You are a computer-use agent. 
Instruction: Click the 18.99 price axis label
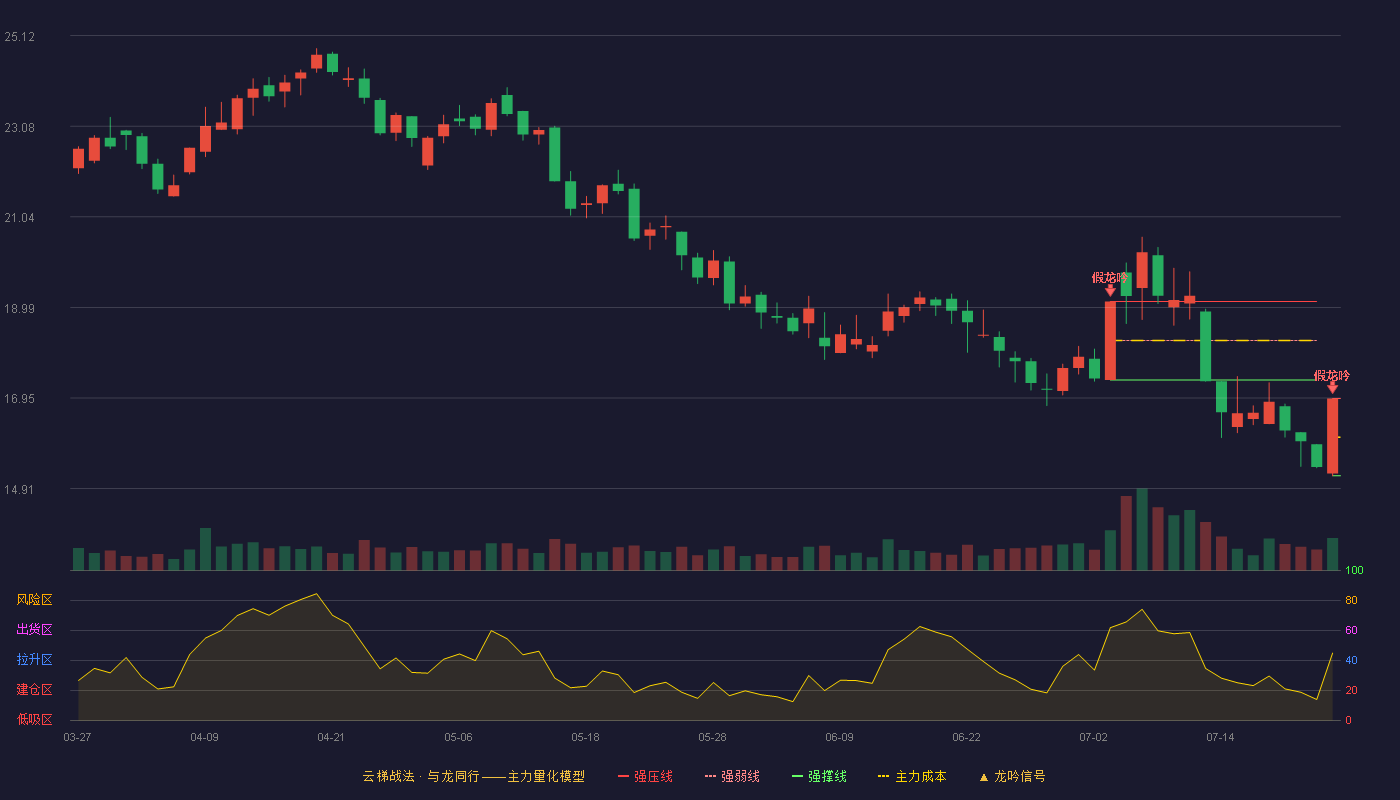[19, 309]
